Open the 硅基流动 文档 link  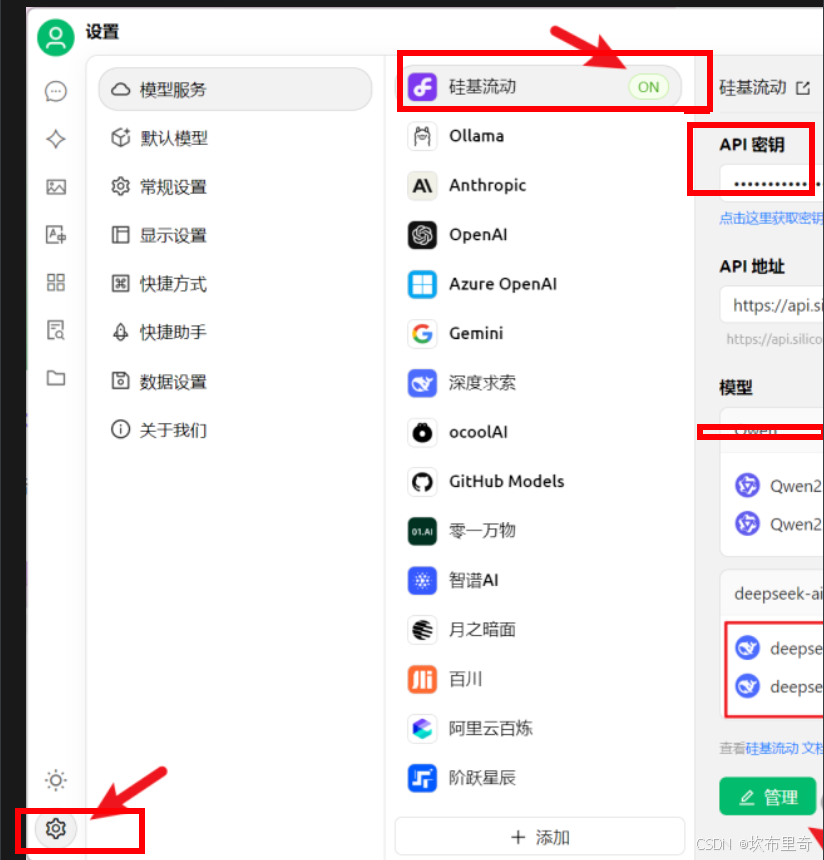[785, 748]
